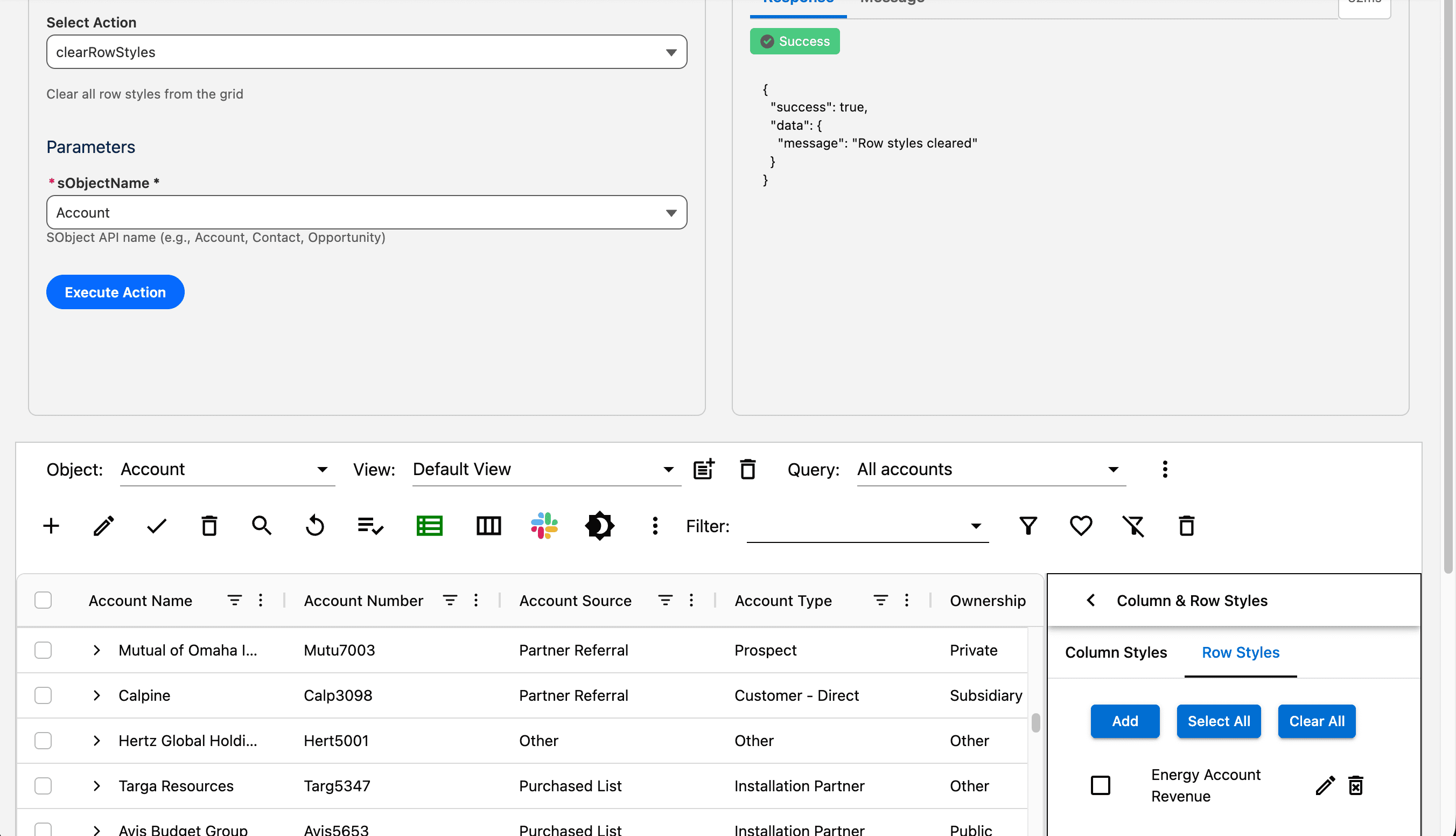Delete the Energy Account Revenue row style
Viewport: 1456px width, 836px height.
pos(1355,785)
